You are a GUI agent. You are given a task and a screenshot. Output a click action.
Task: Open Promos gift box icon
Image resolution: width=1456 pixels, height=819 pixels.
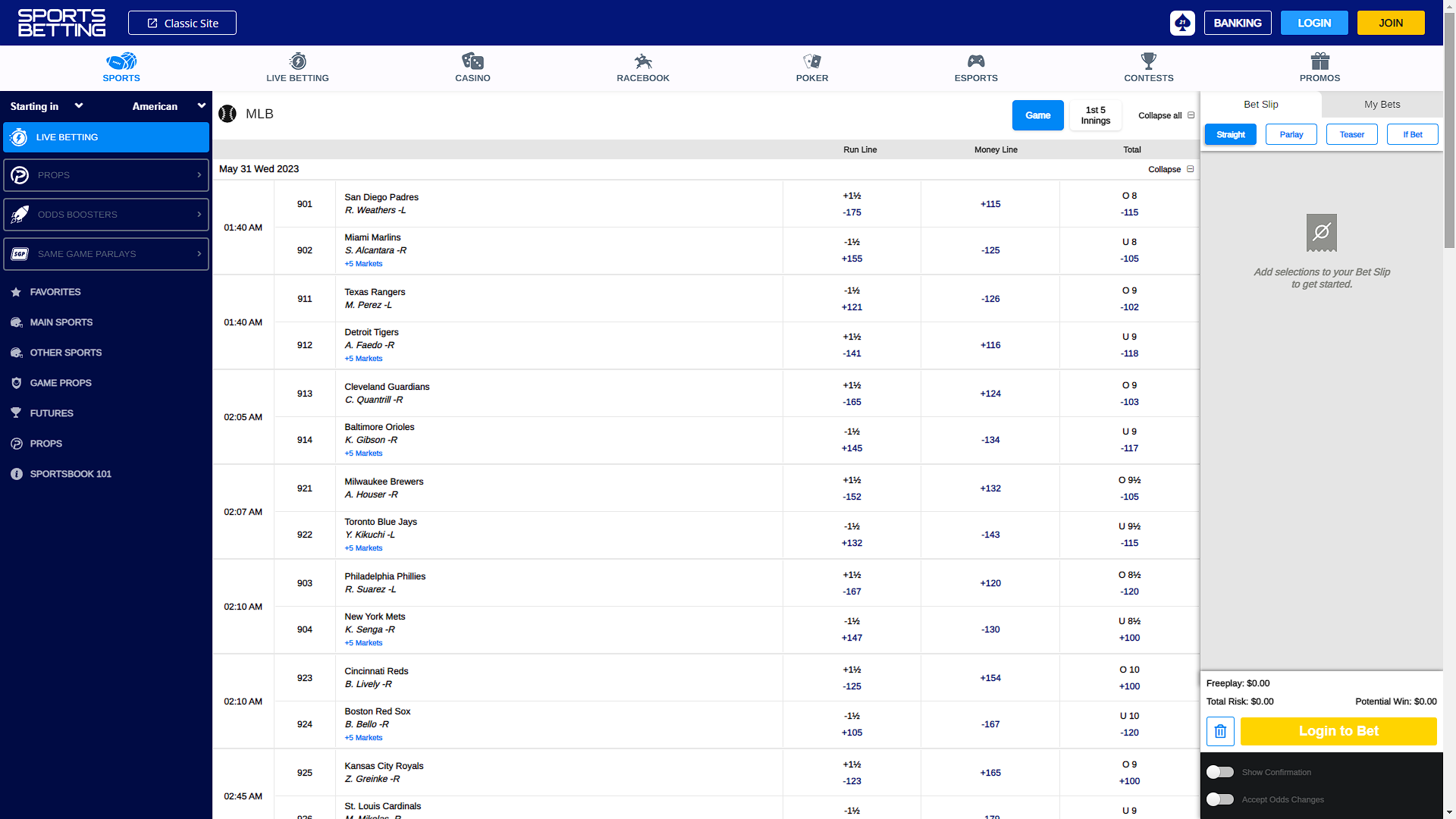click(1319, 61)
